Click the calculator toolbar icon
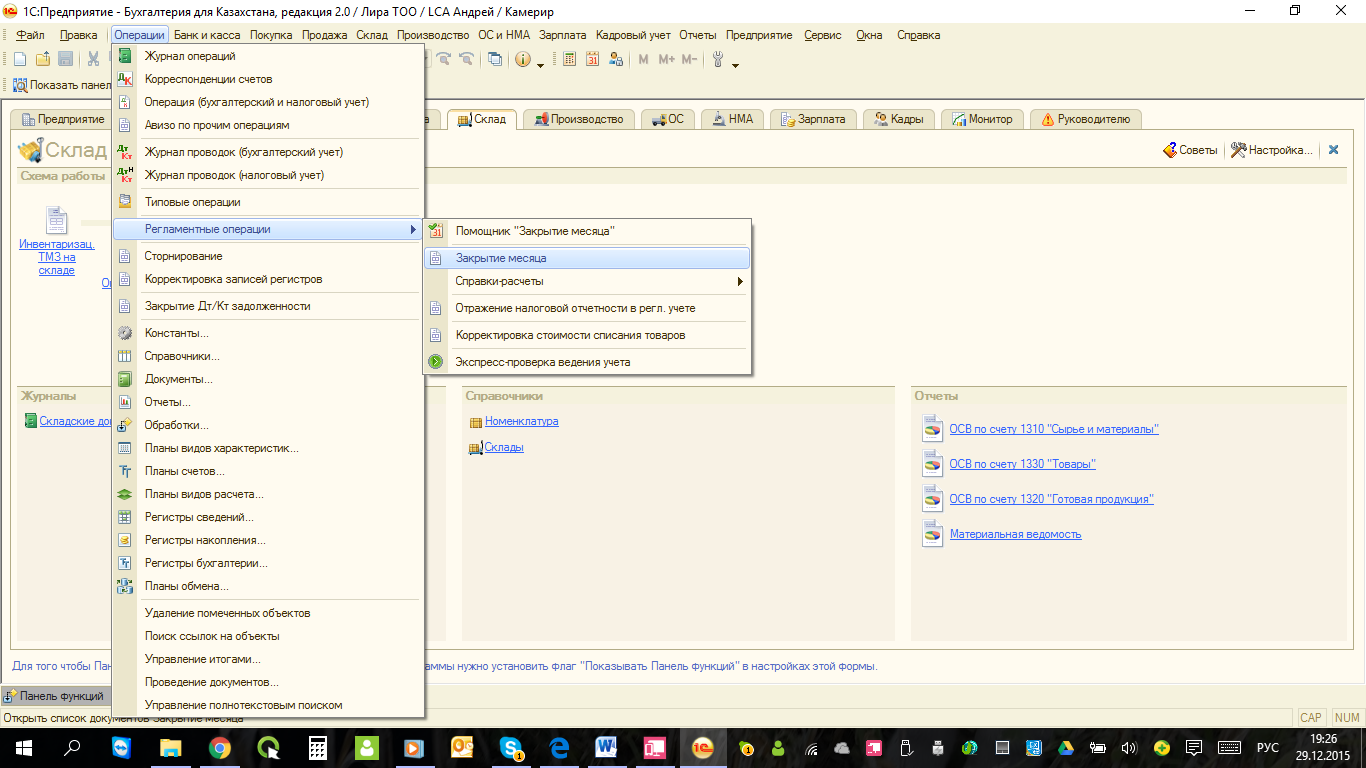This screenshot has height=768, width=1366. (x=570, y=59)
